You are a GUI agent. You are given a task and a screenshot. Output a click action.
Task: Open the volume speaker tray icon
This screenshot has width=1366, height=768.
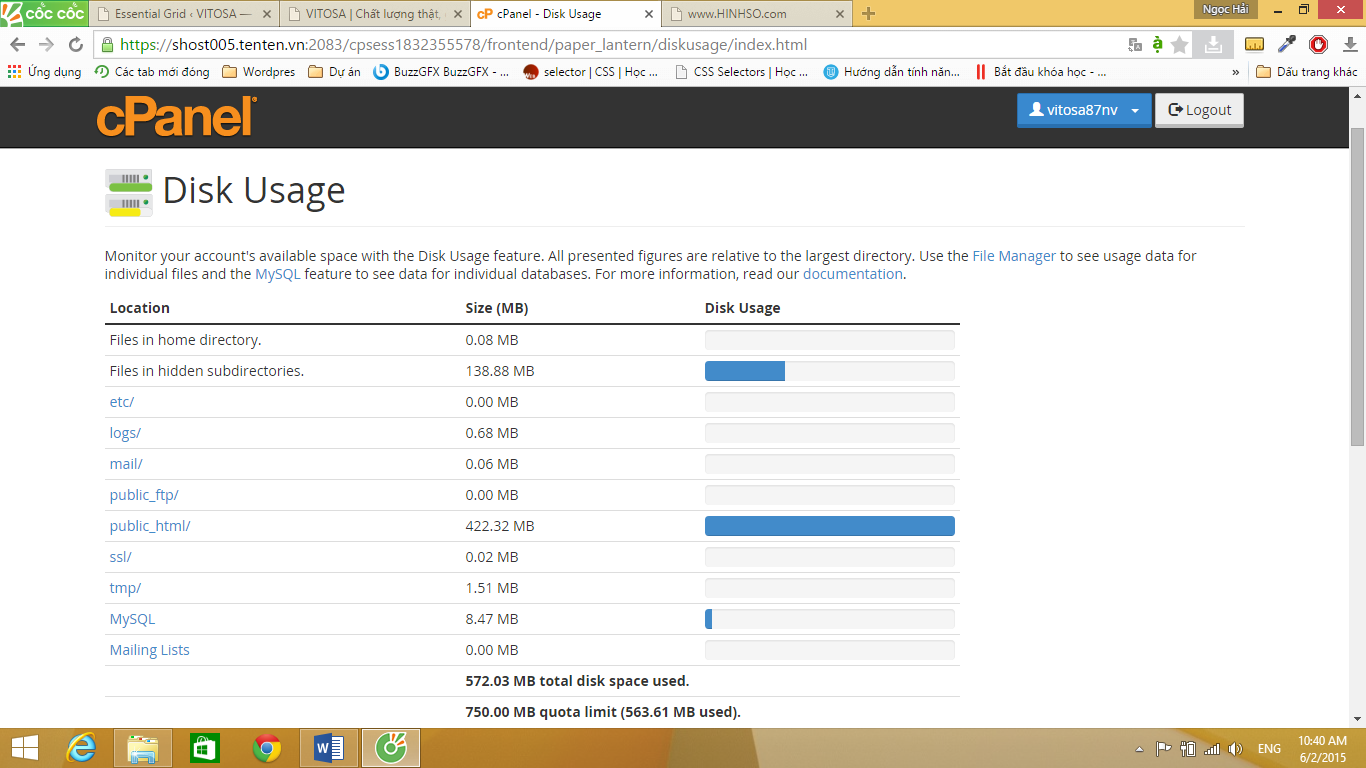(x=1235, y=749)
